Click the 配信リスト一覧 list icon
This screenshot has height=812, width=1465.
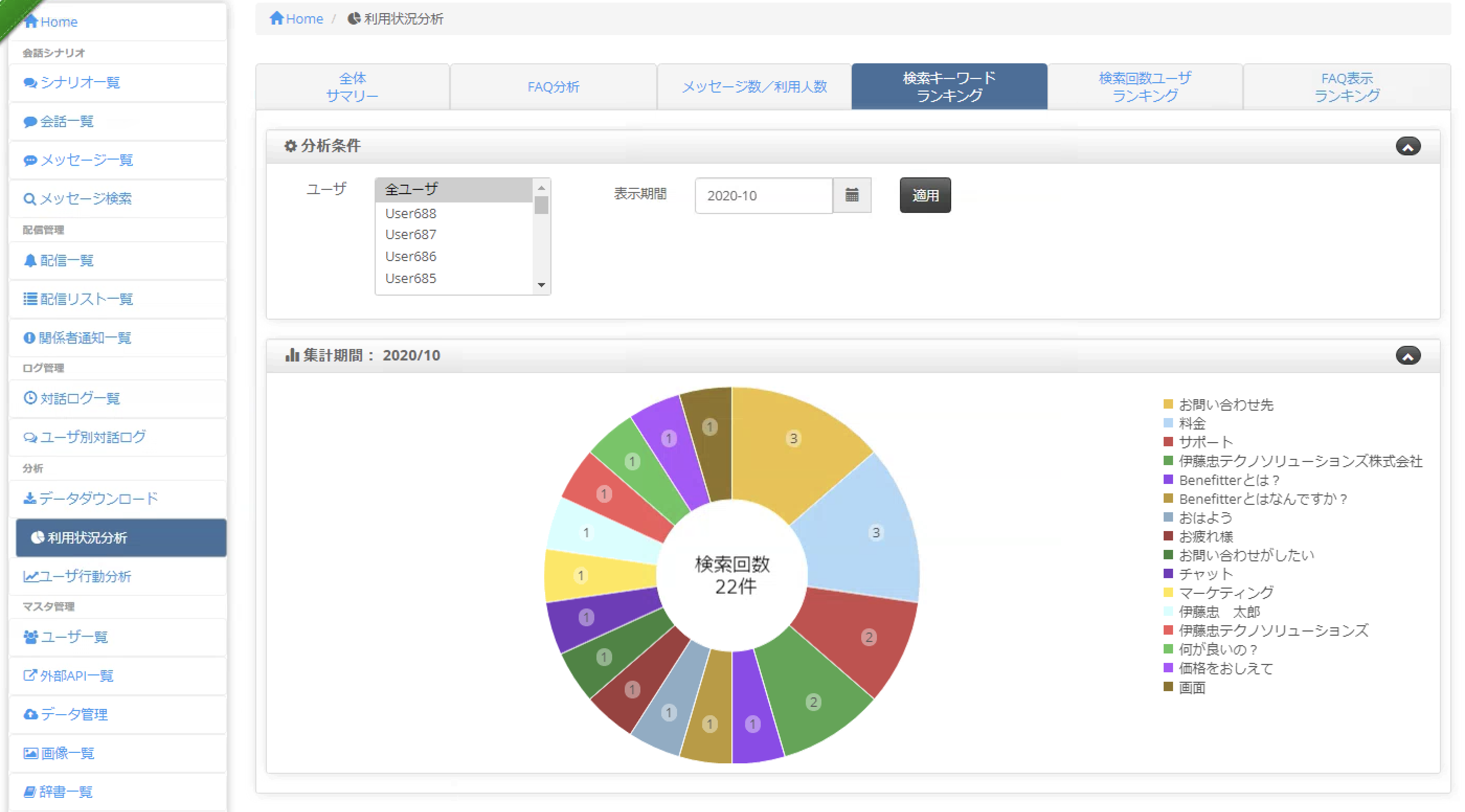tap(30, 299)
